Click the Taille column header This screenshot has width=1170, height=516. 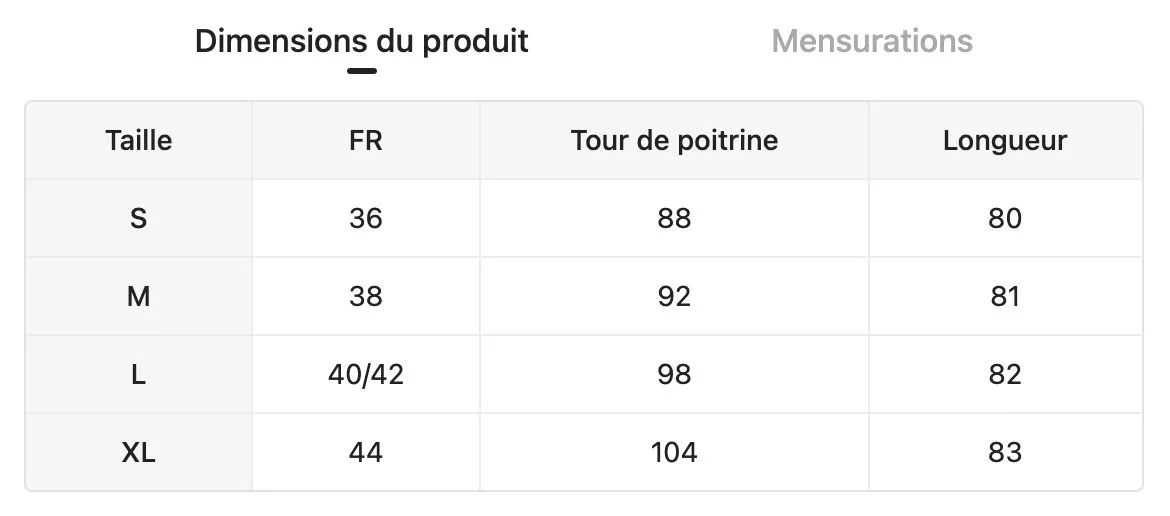139,140
